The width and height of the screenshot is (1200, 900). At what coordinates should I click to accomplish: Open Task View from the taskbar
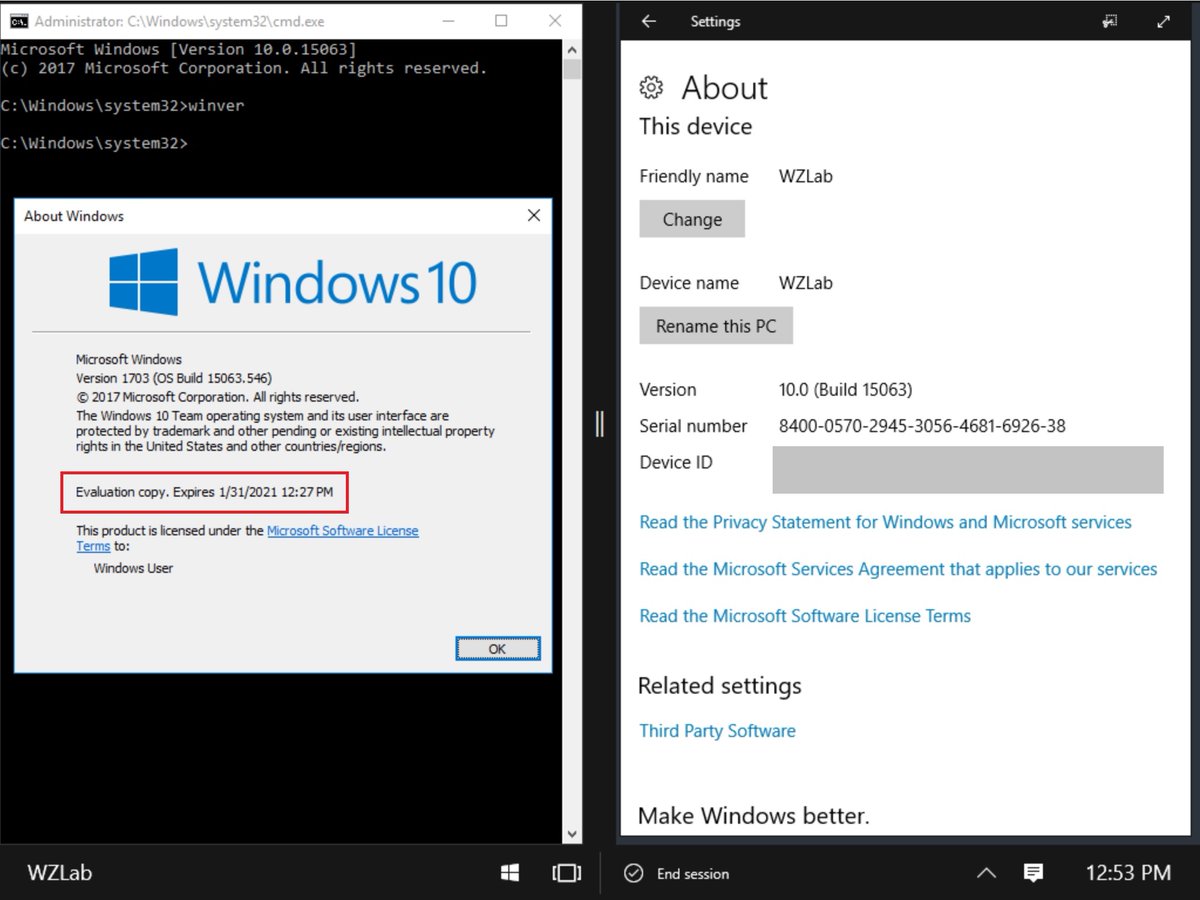click(x=566, y=873)
